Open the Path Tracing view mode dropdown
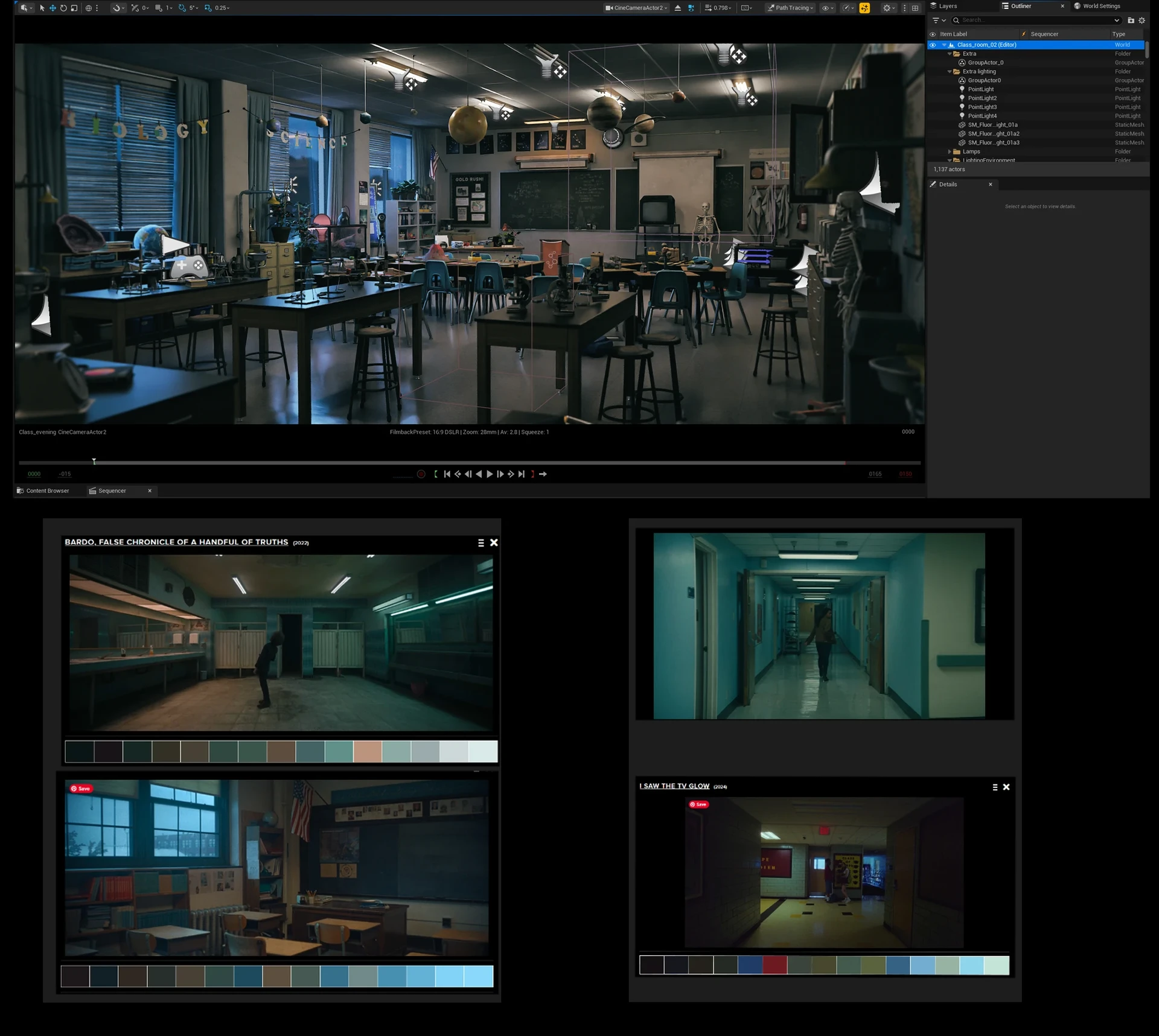1159x1036 pixels. [790, 8]
